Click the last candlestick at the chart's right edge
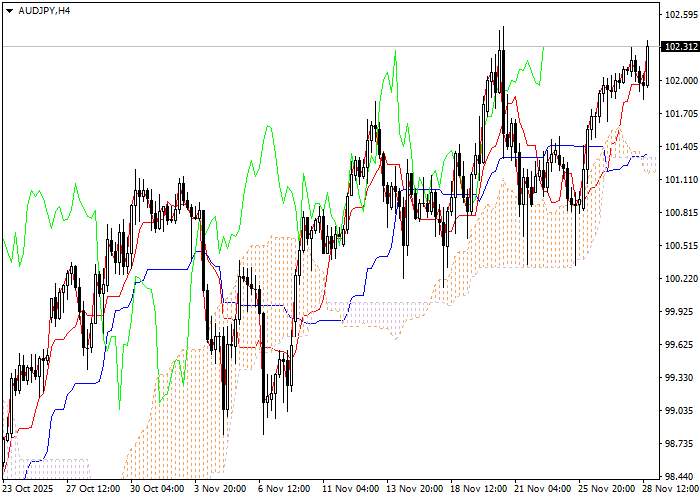 click(647, 65)
